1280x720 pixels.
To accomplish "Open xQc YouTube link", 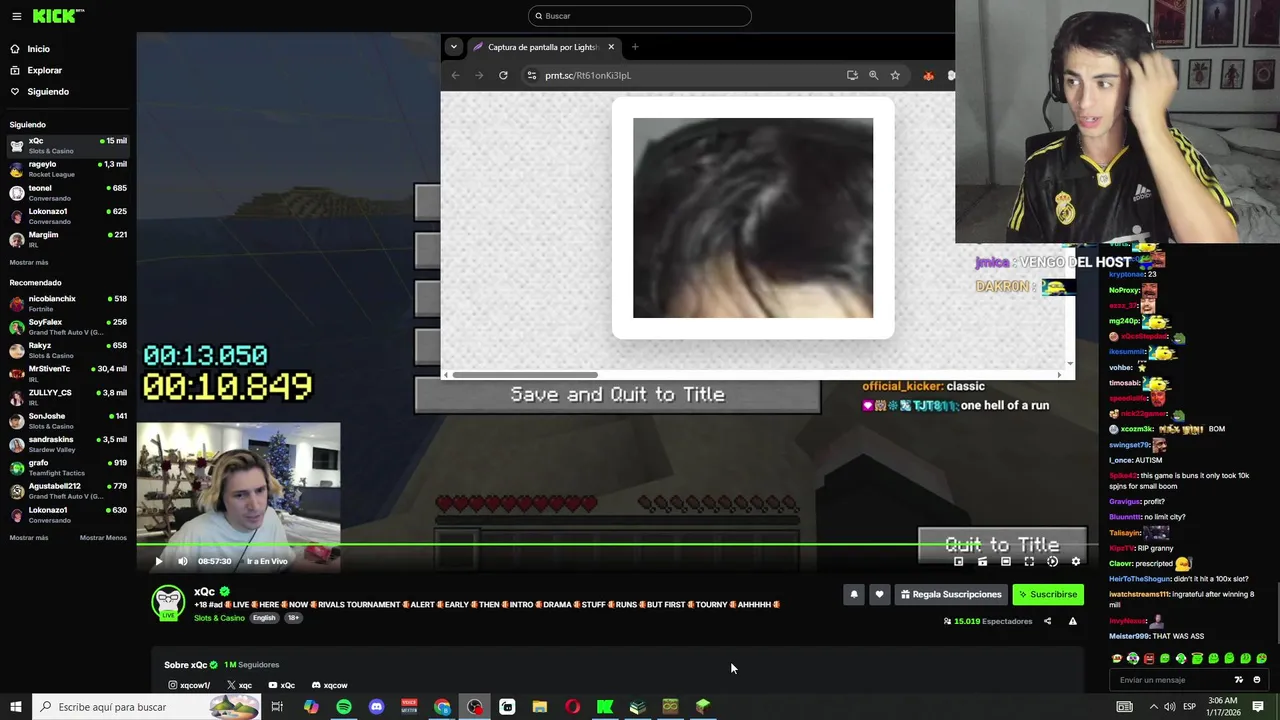I will [x=281, y=685].
